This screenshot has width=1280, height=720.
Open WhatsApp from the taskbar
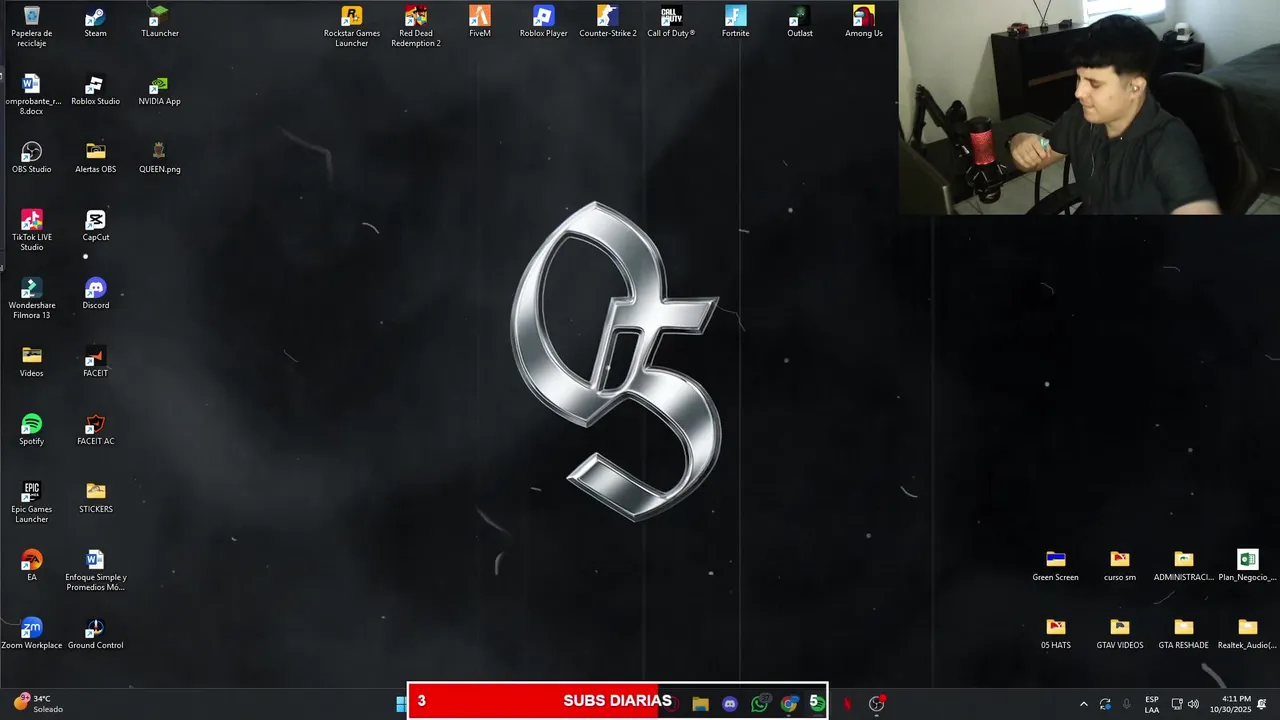(760, 704)
